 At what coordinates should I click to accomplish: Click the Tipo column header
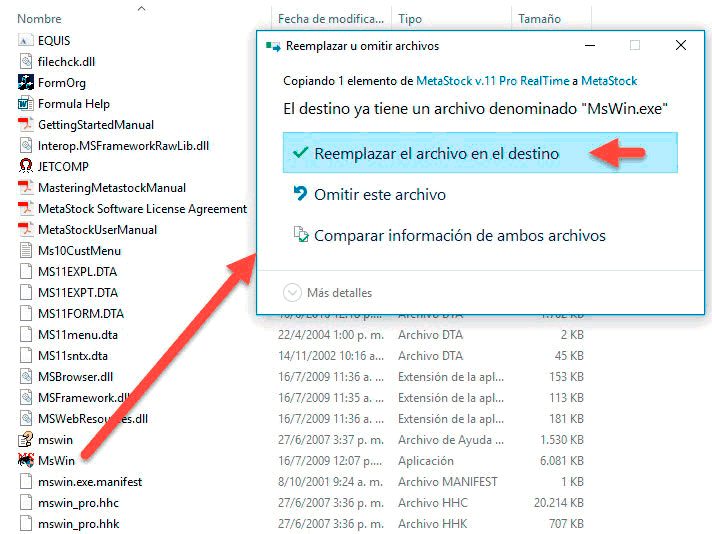click(410, 19)
